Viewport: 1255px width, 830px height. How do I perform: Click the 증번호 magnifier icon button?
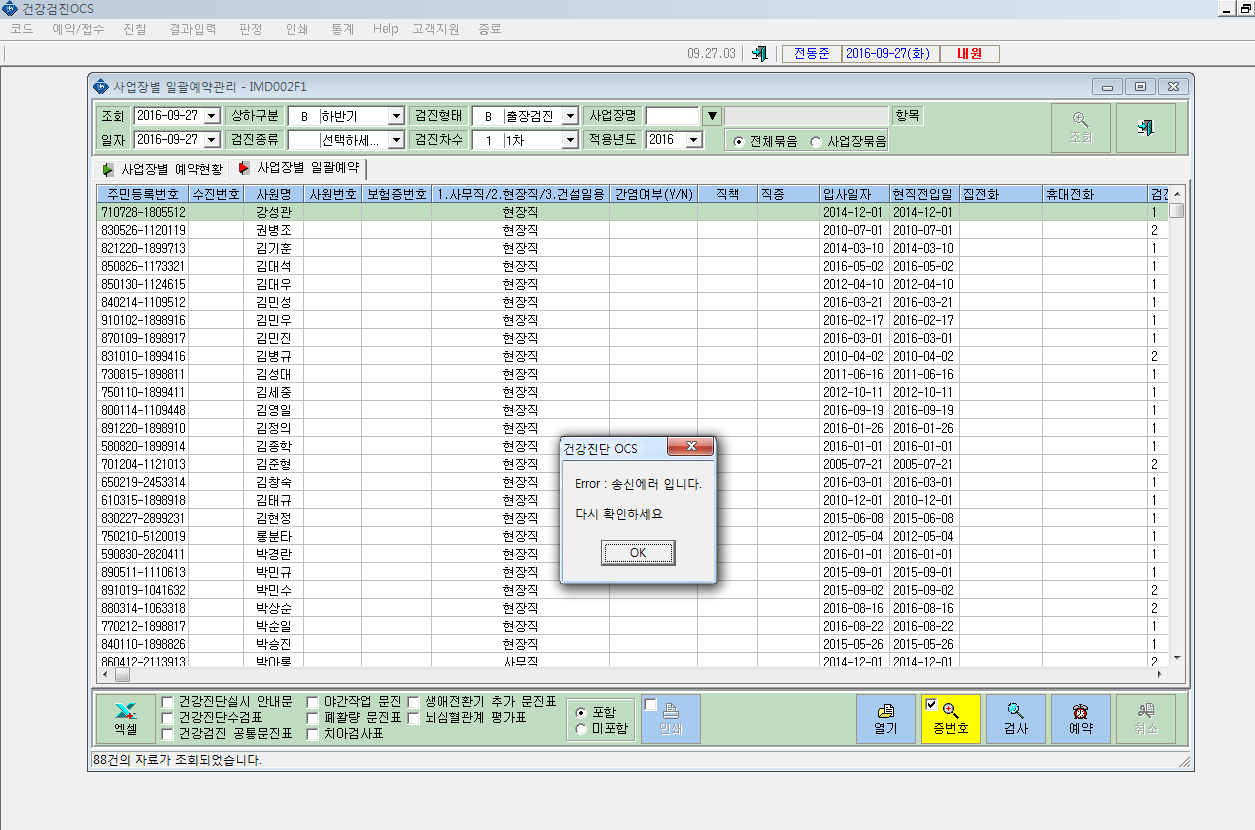point(951,718)
